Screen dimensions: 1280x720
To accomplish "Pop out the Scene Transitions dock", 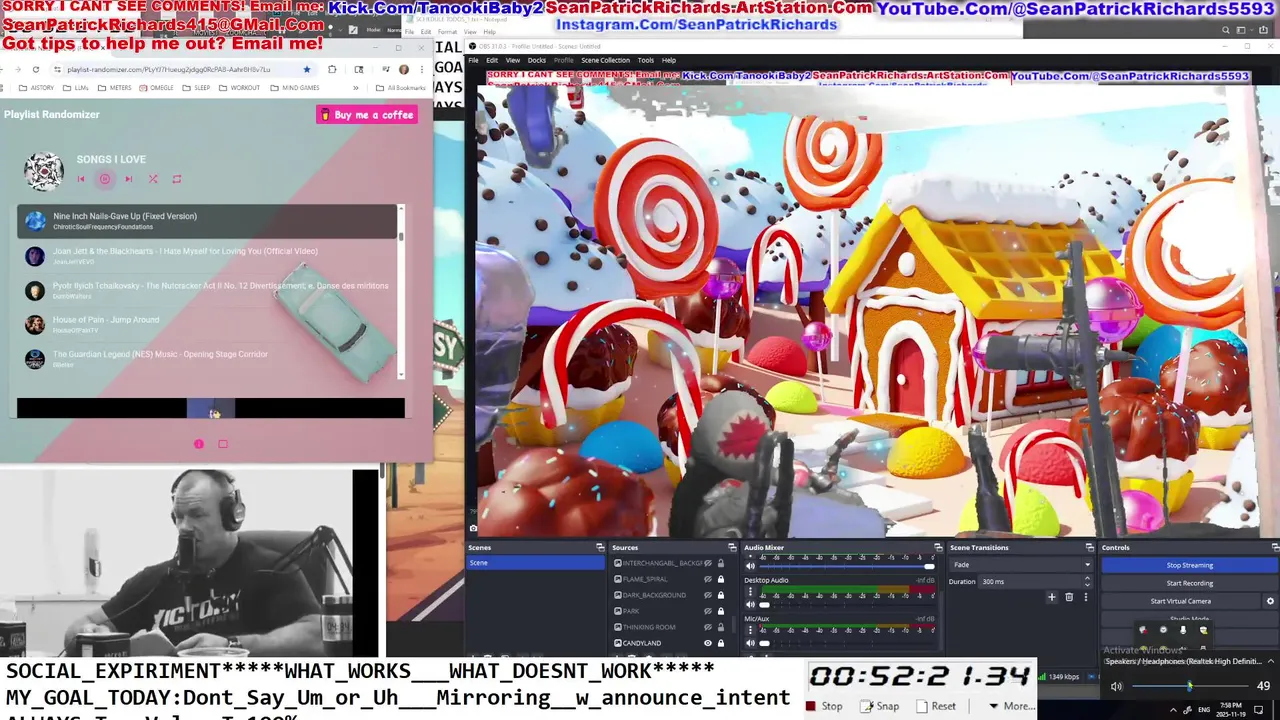I will 1090,547.
